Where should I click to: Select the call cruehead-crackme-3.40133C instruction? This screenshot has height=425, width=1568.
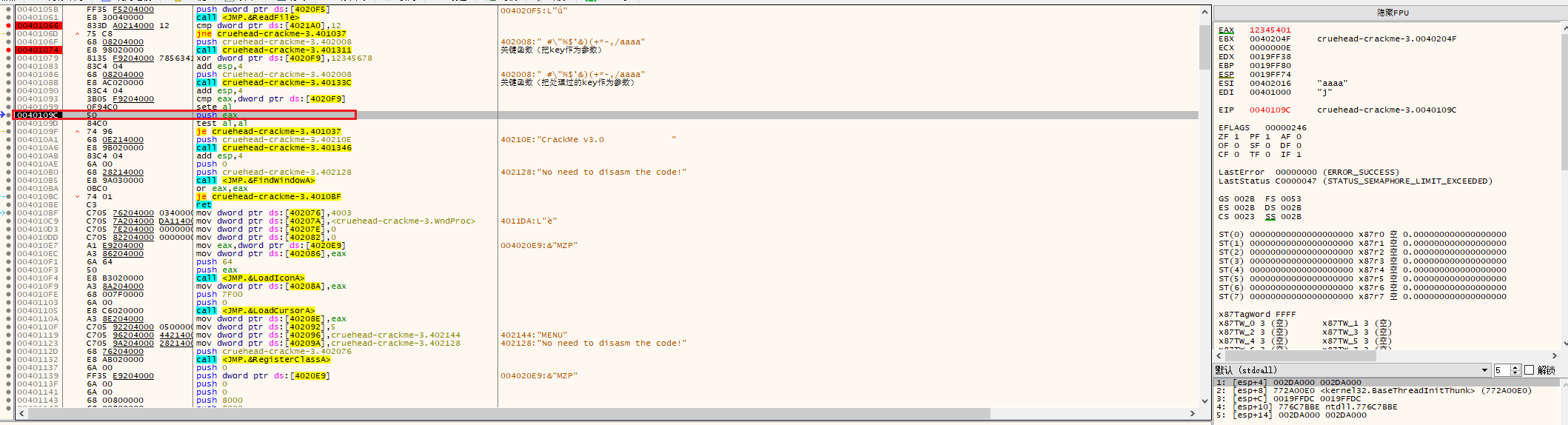(x=274, y=83)
